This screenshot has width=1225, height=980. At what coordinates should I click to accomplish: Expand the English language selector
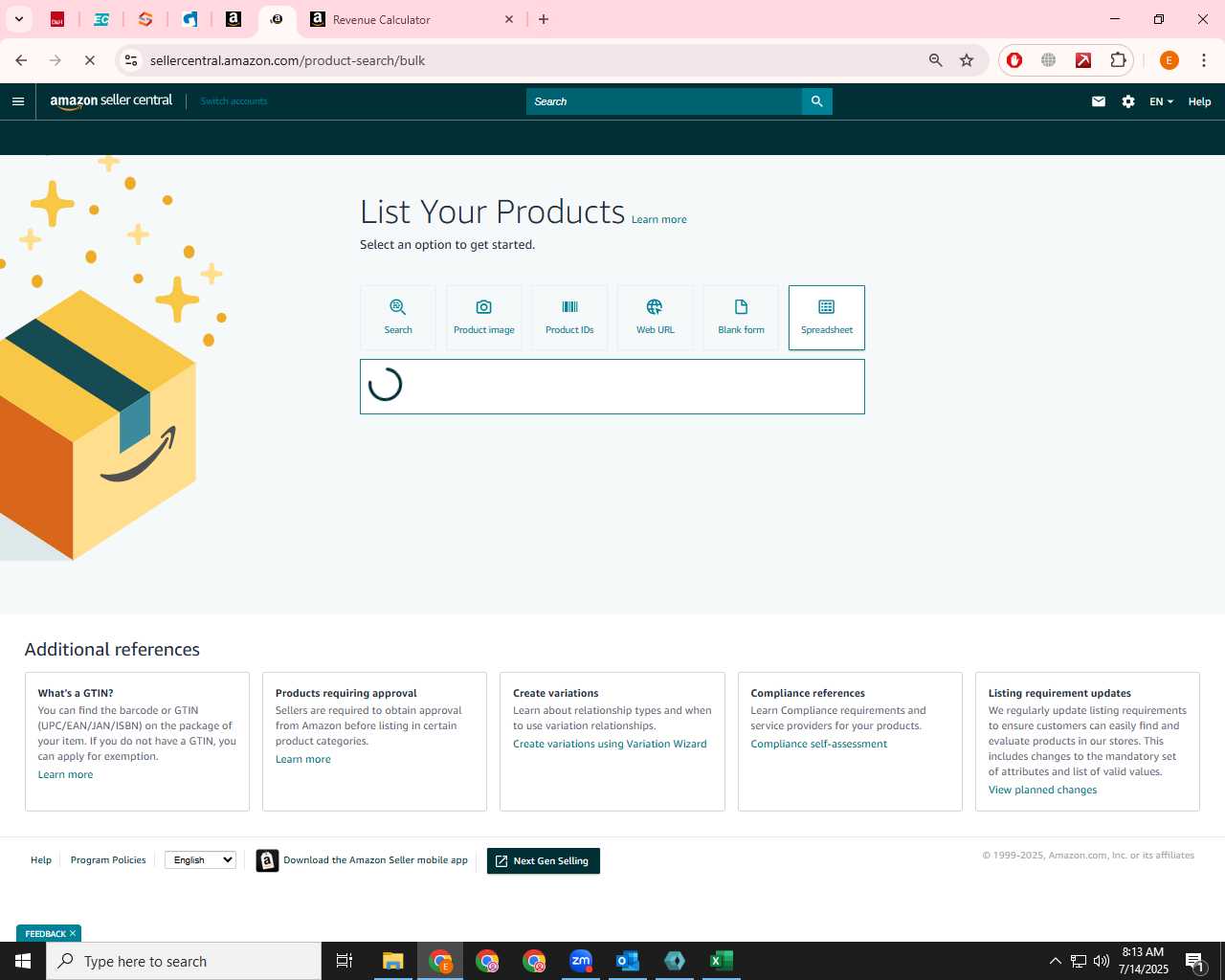point(200,860)
